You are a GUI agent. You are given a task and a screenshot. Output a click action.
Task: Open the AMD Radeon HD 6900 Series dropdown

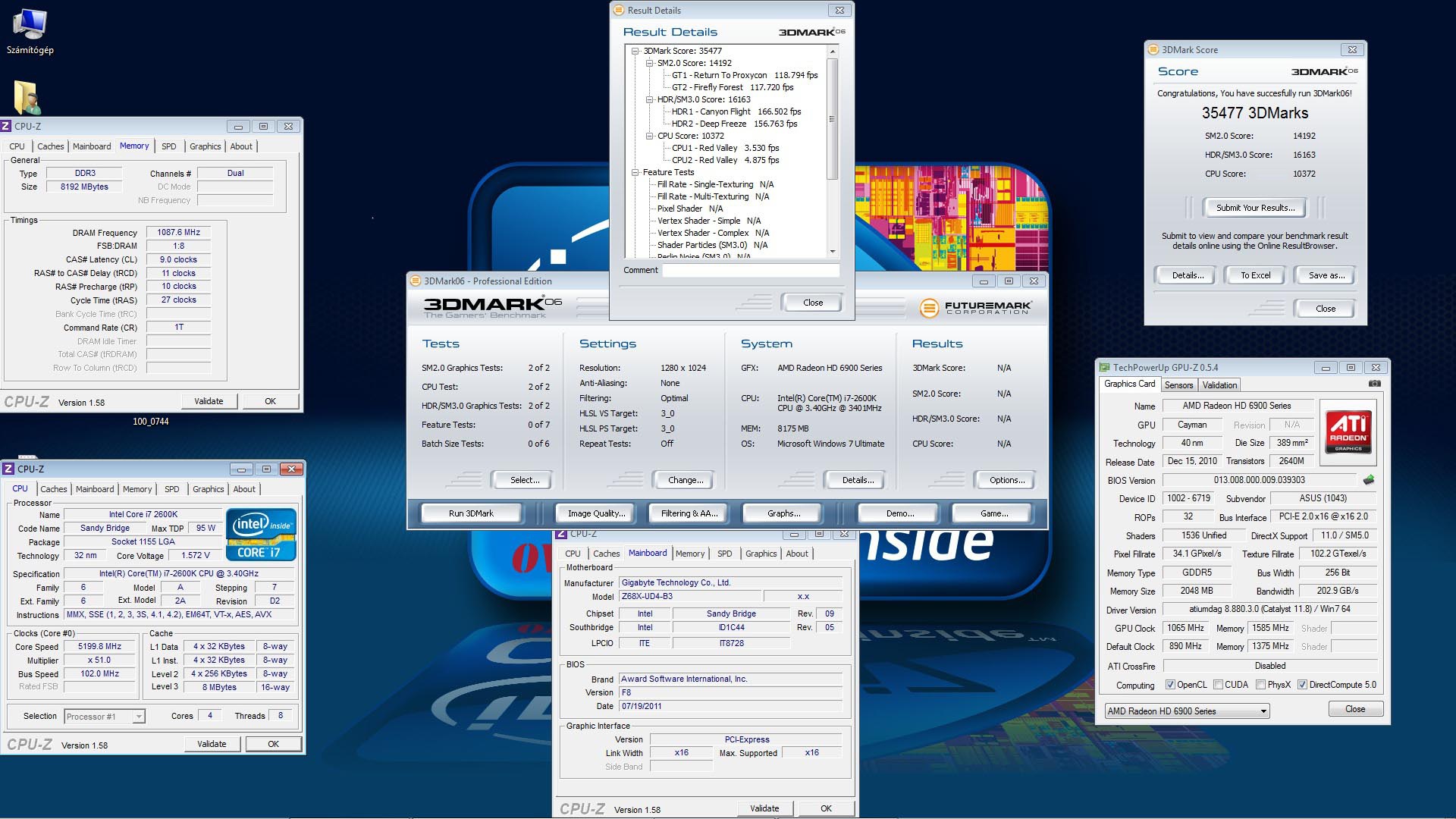(1263, 711)
